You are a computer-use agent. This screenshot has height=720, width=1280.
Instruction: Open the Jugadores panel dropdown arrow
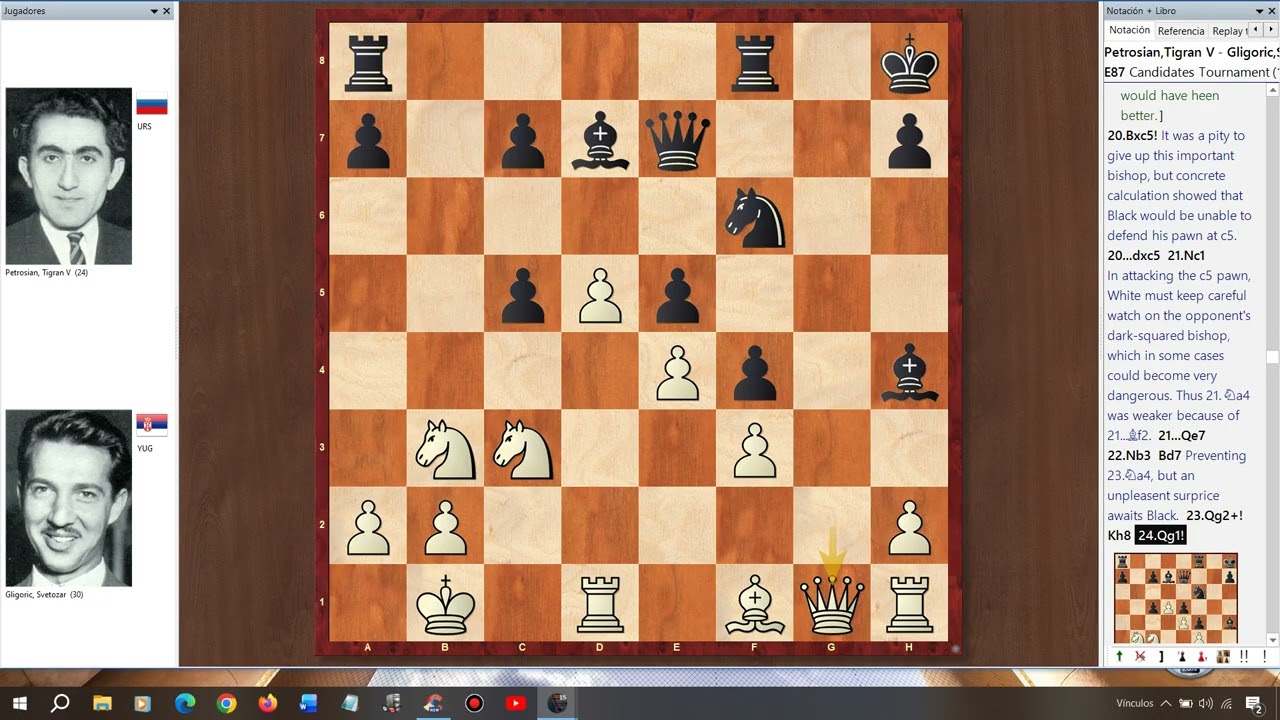tap(154, 11)
